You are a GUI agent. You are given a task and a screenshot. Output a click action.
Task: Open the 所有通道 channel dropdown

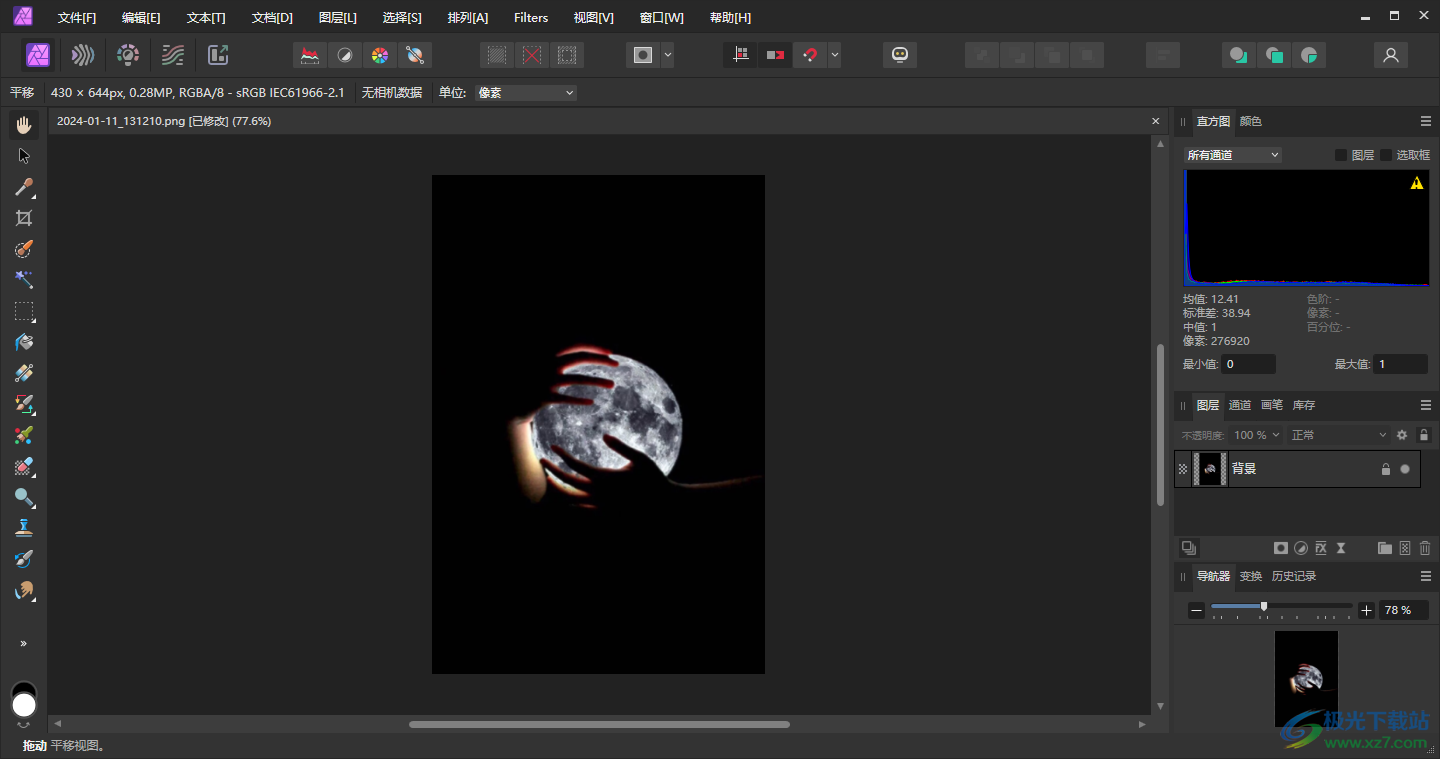1232,155
